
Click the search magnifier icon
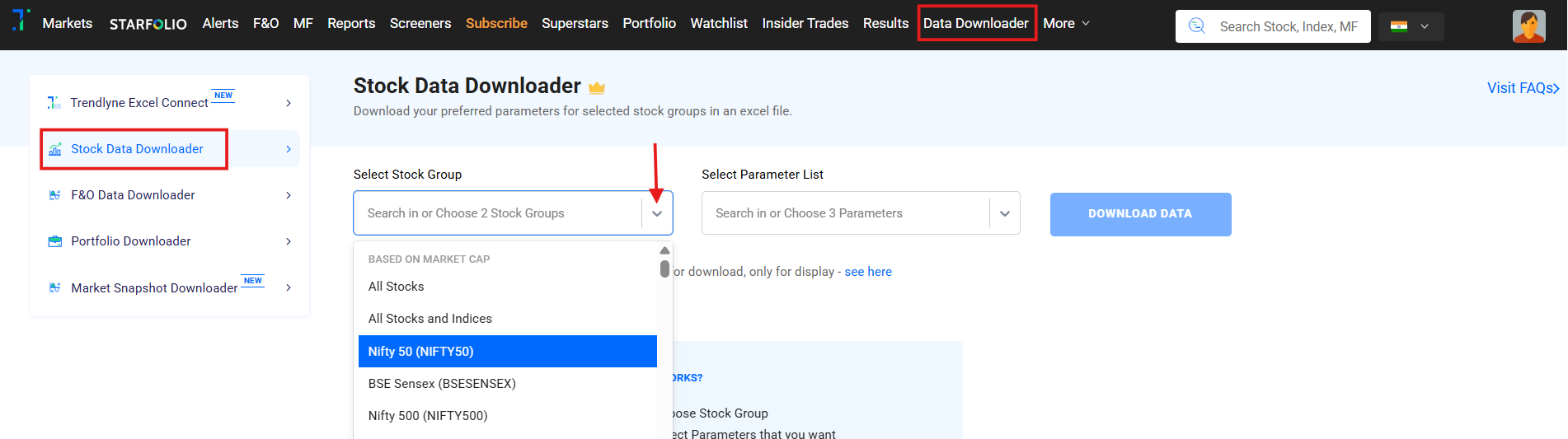[1197, 26]
